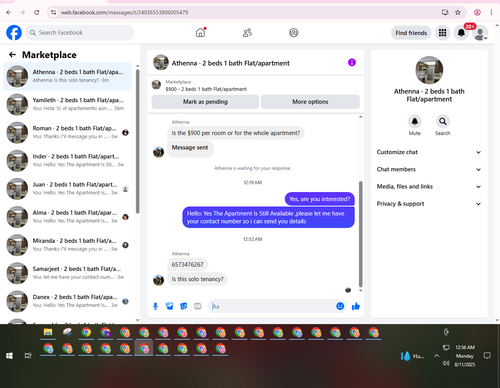Image resolution: width=500 pixels, height=388 pixels.
Task: Open Athenna conversation in list
Action: click(x=67, y=76)
